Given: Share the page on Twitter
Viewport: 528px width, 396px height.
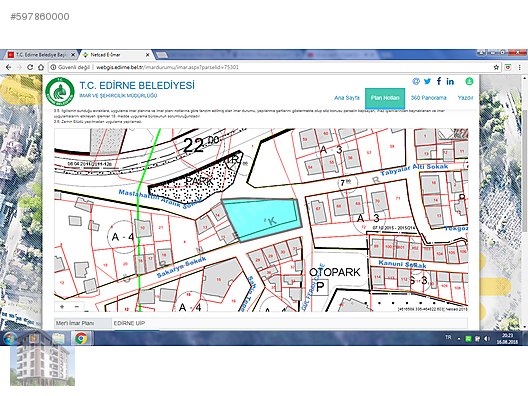Looking at the screenshot, I should 427,81.
